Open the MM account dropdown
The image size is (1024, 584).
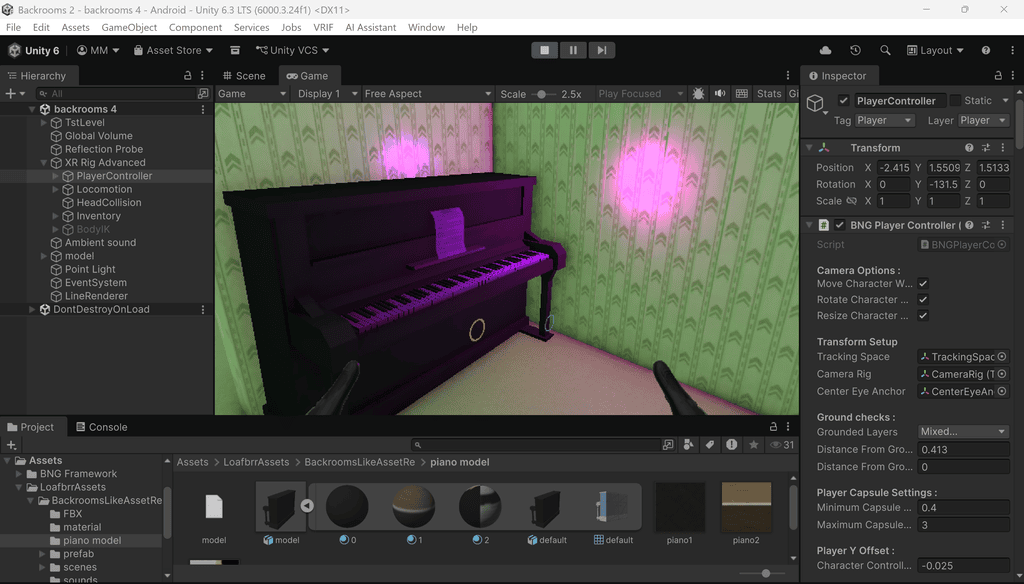click(x=98, y=50)
